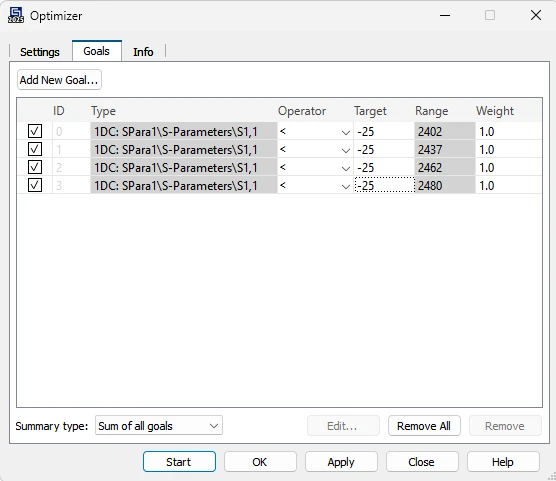Screen dimensions: 556x481
Task: Toggle the checkbox for goal ID 1
Action: (35, 149)
